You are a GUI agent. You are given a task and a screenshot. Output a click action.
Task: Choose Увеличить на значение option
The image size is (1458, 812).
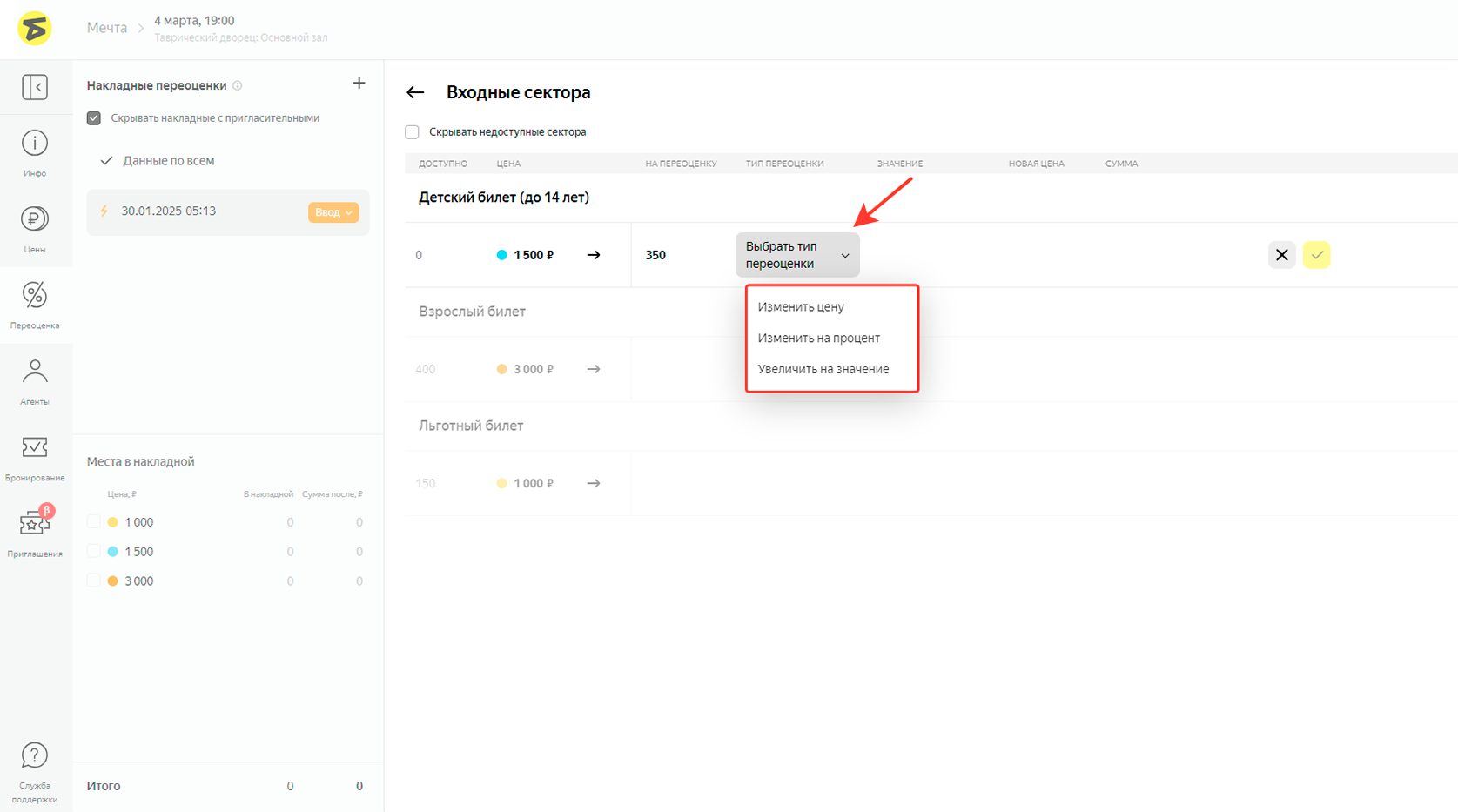tap(823, 369)
